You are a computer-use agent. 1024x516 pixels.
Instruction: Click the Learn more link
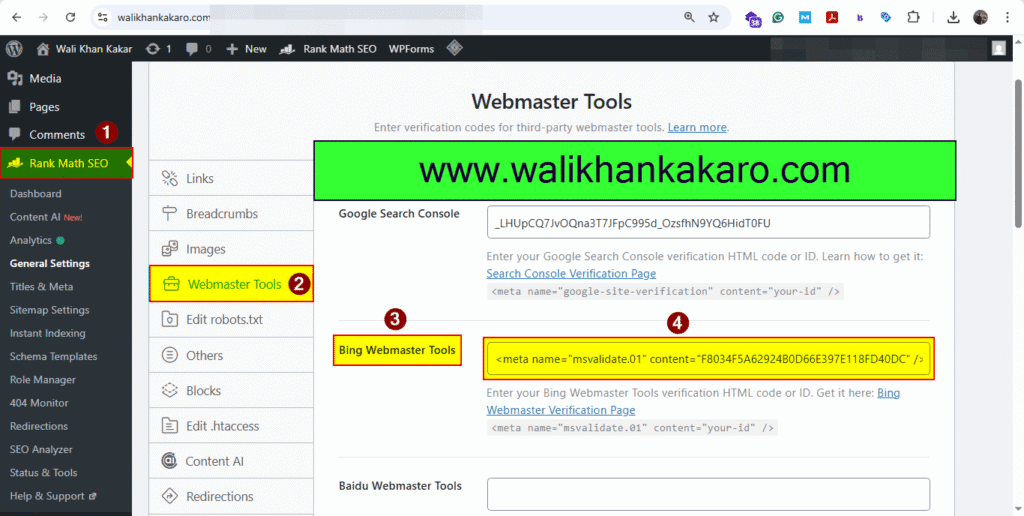tap(697, 127)
